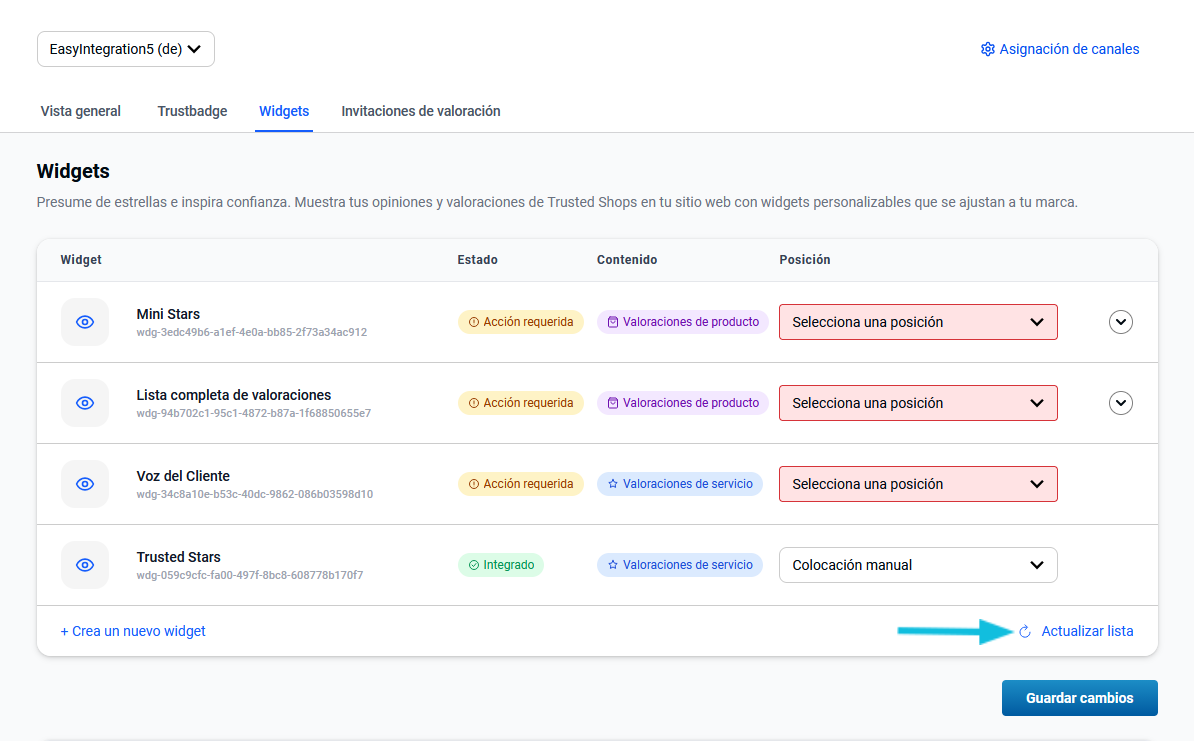Open the EasyIntegration5 (de) channel dropdown

pos(126,49)
